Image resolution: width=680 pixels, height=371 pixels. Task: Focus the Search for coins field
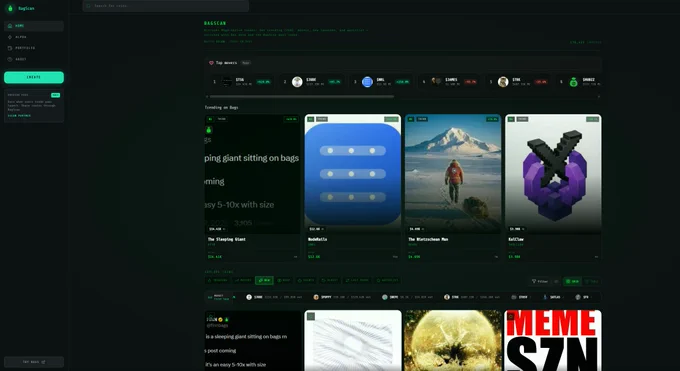click(x=166, y=6)
